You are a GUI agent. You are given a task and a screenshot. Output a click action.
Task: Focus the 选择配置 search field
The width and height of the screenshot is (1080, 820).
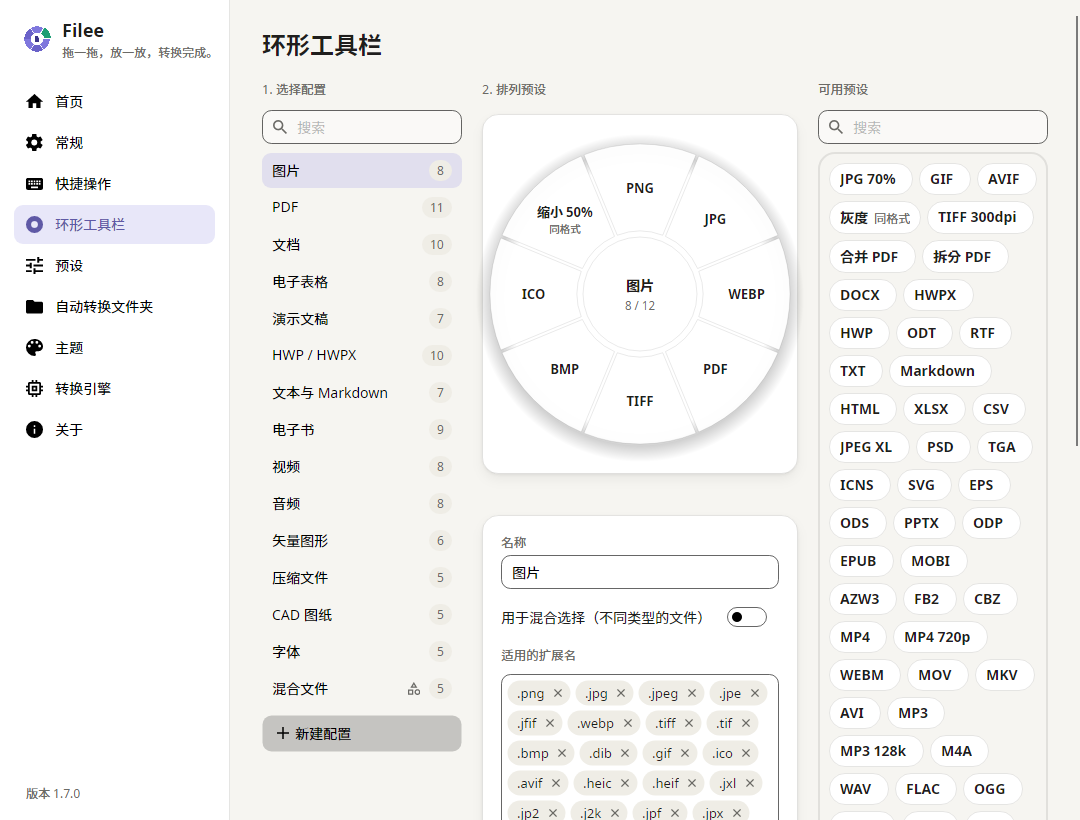pos(362,127)
